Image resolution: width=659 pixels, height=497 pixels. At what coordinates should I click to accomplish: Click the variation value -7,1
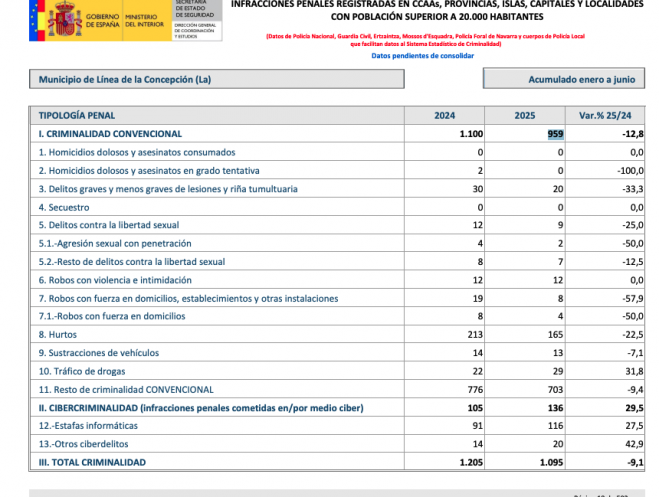(x=635, y=352)
